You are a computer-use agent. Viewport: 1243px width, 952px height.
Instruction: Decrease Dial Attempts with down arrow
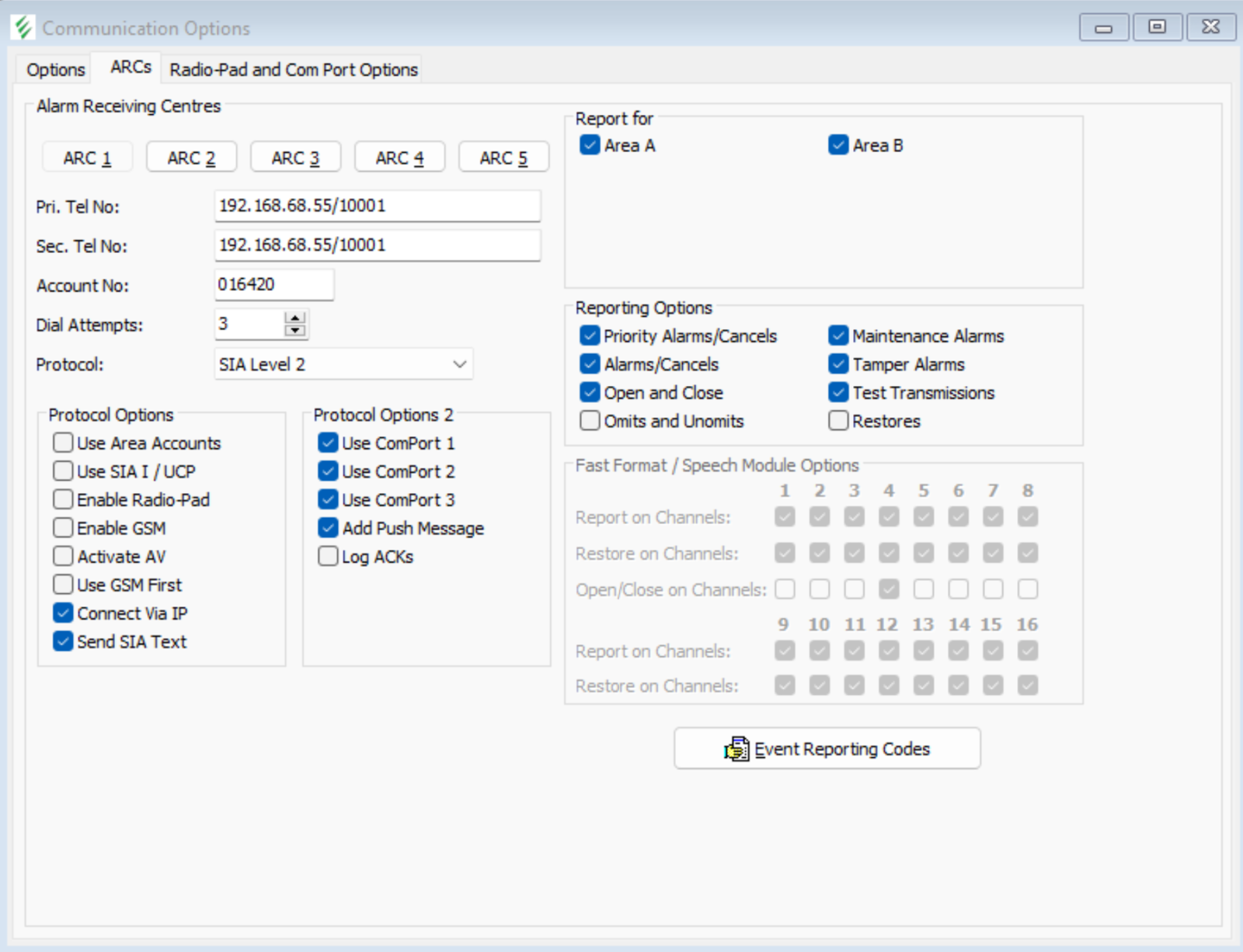[295, 331]
